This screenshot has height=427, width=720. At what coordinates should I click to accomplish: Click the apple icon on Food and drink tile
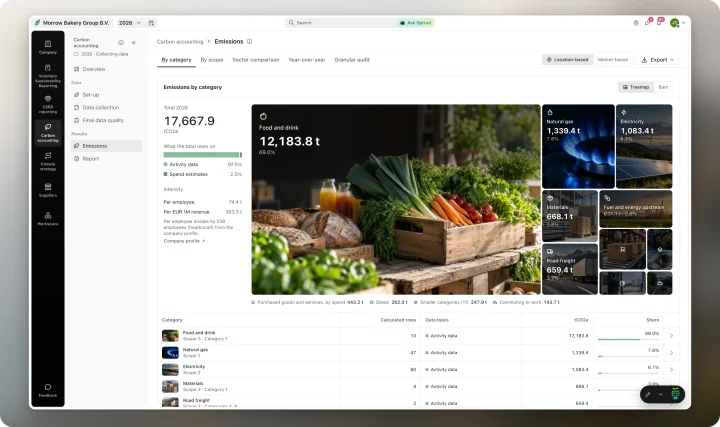pos(263,116)
